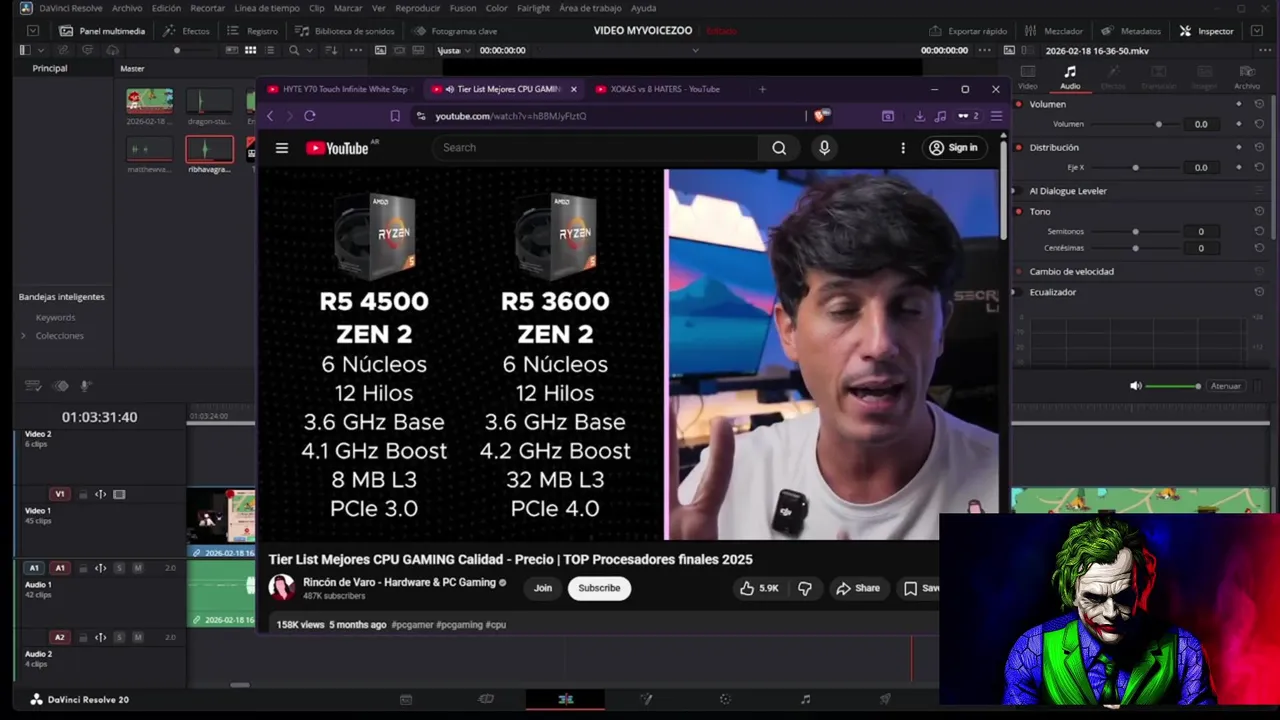The image size is (1280, 720).
Task: Adjust the Semitonos pitch slider
Action: pos(1136,231)
